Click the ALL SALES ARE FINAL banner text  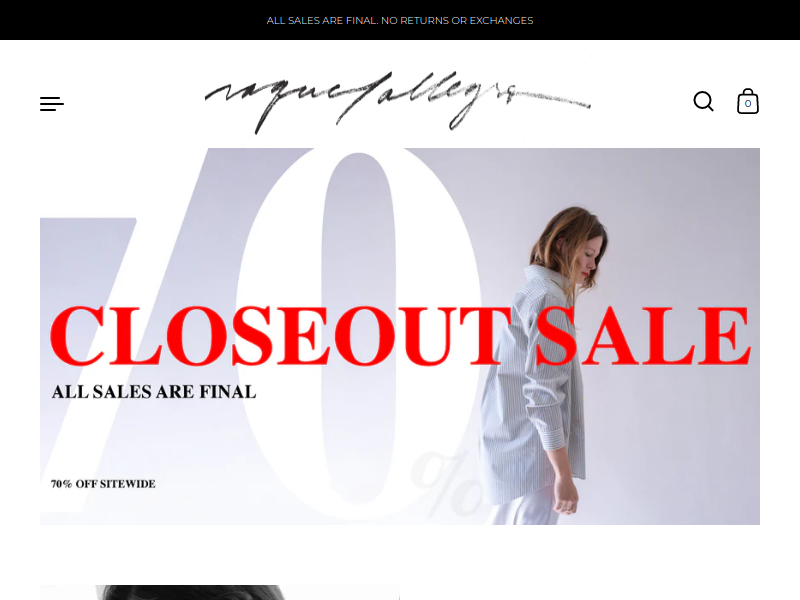tap(154, 392)
